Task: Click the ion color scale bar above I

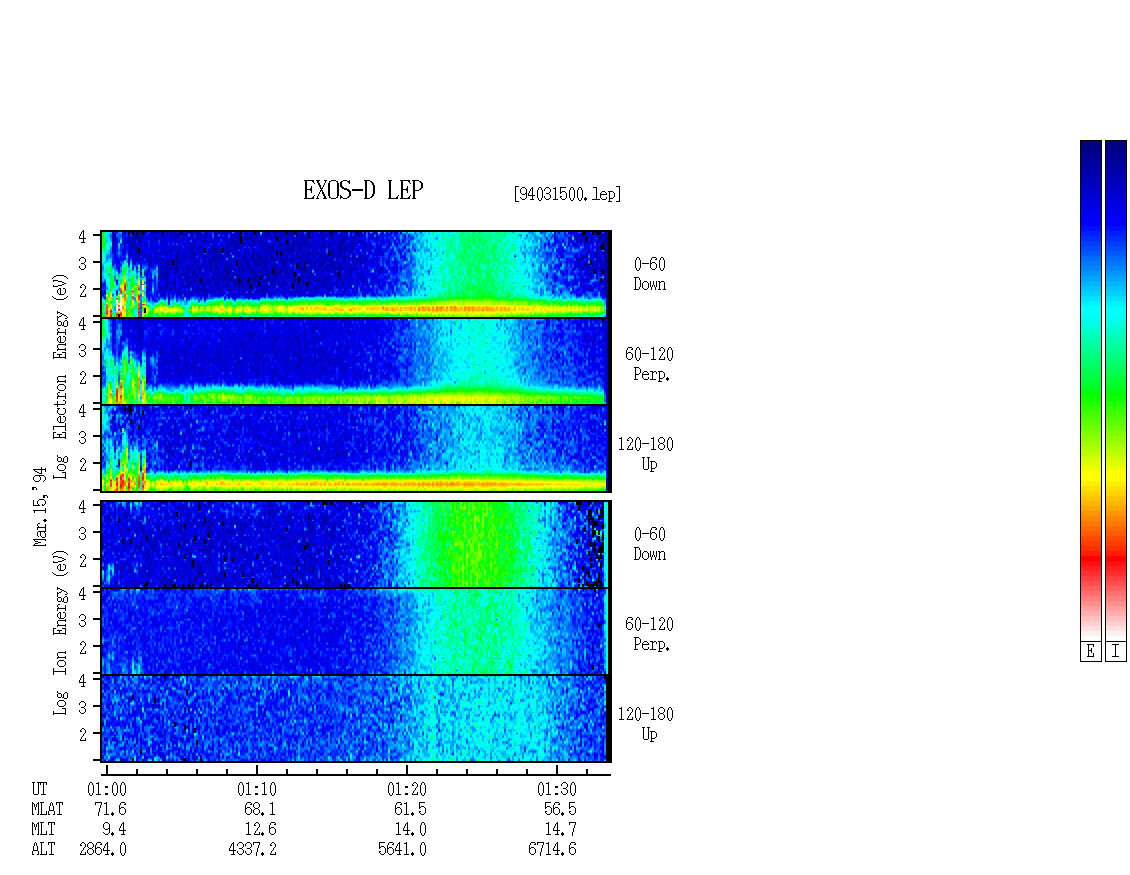Action: tap(1116, 390)
